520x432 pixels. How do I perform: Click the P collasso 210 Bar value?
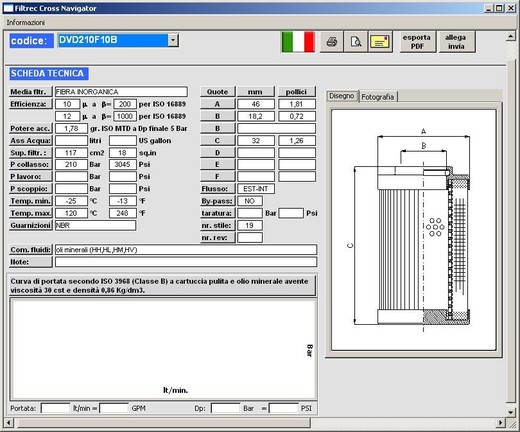pyautogui.click(x=71, y=164)
